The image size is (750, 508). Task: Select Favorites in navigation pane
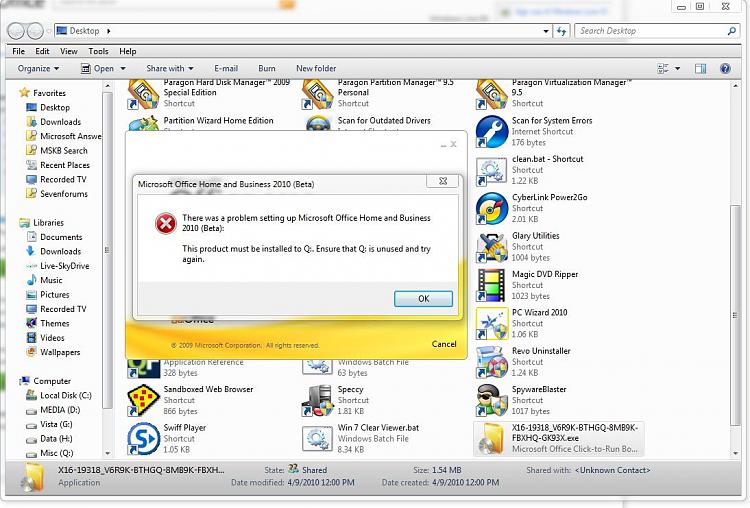click(x=49, y=93)
